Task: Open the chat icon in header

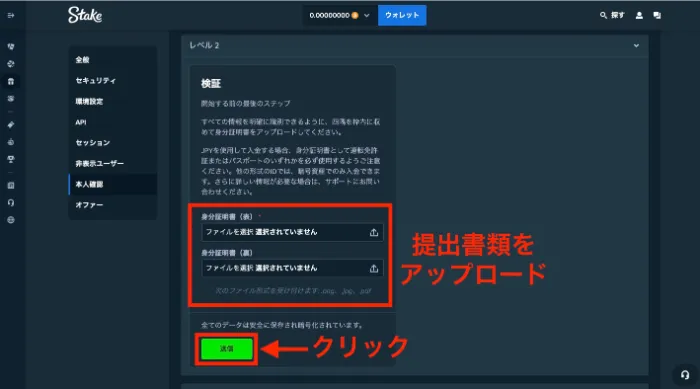Action: coord(657,15)
